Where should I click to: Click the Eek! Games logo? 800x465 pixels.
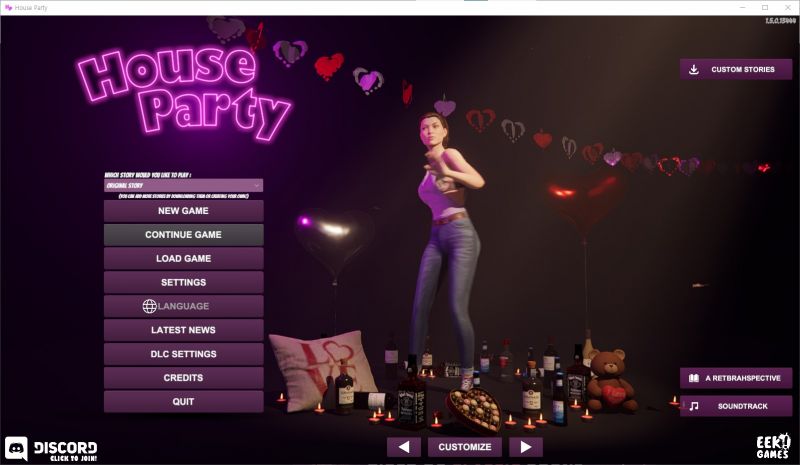click(772, 446)
